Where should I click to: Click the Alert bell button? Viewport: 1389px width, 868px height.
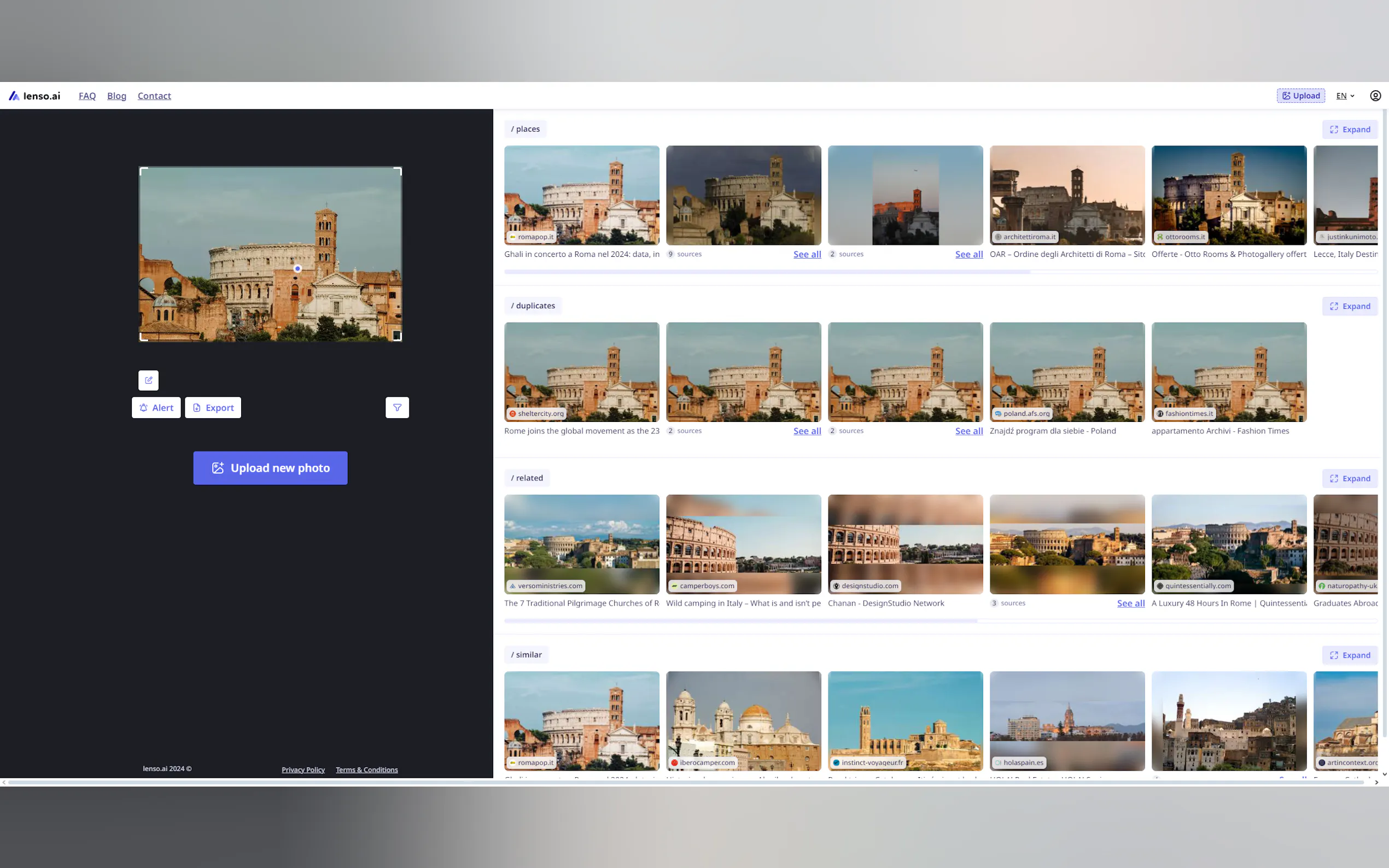(156, 408)
